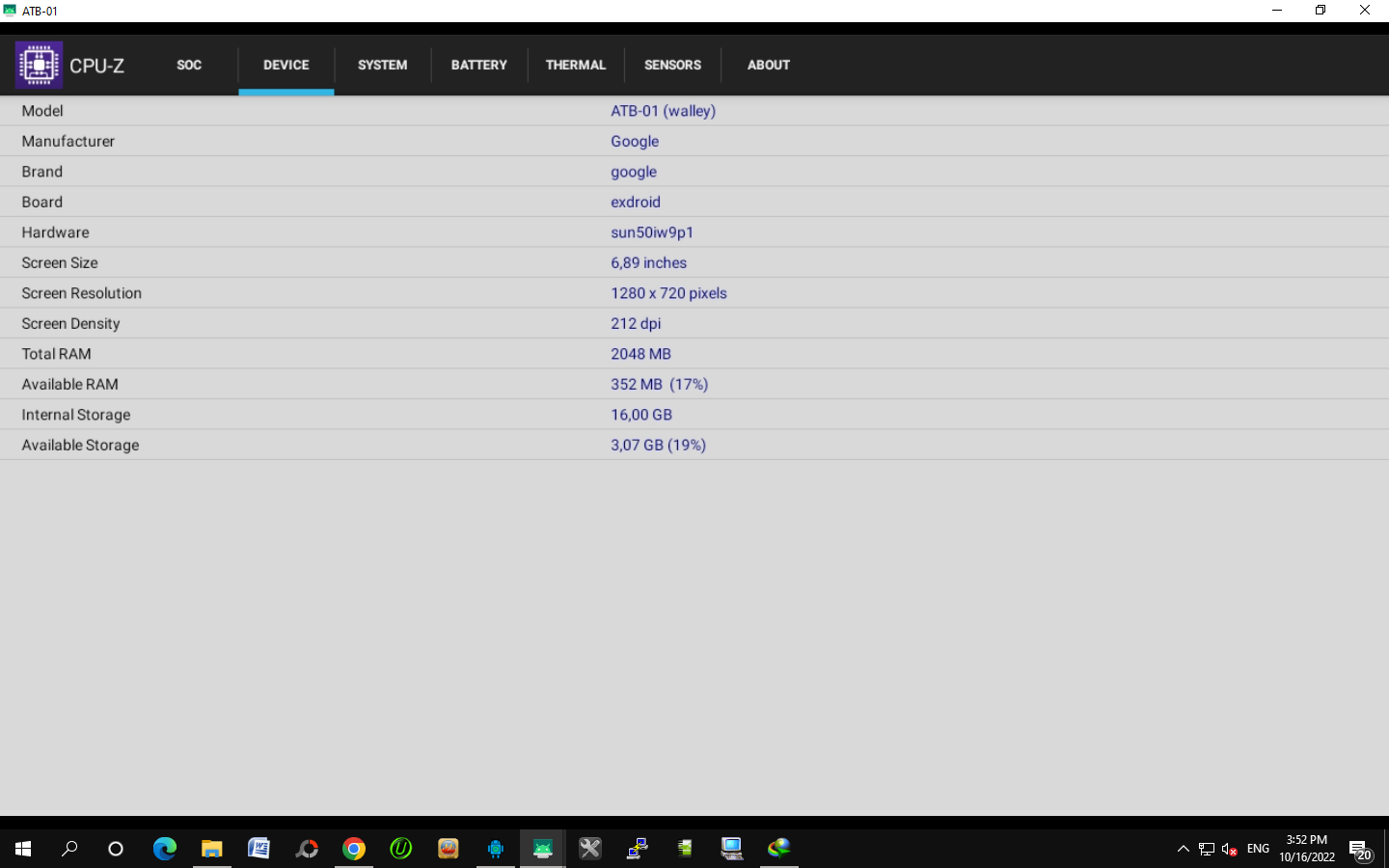
Task: Open the wrench-and-screwdriver tools taskbar icon
Action: (590, 849)
